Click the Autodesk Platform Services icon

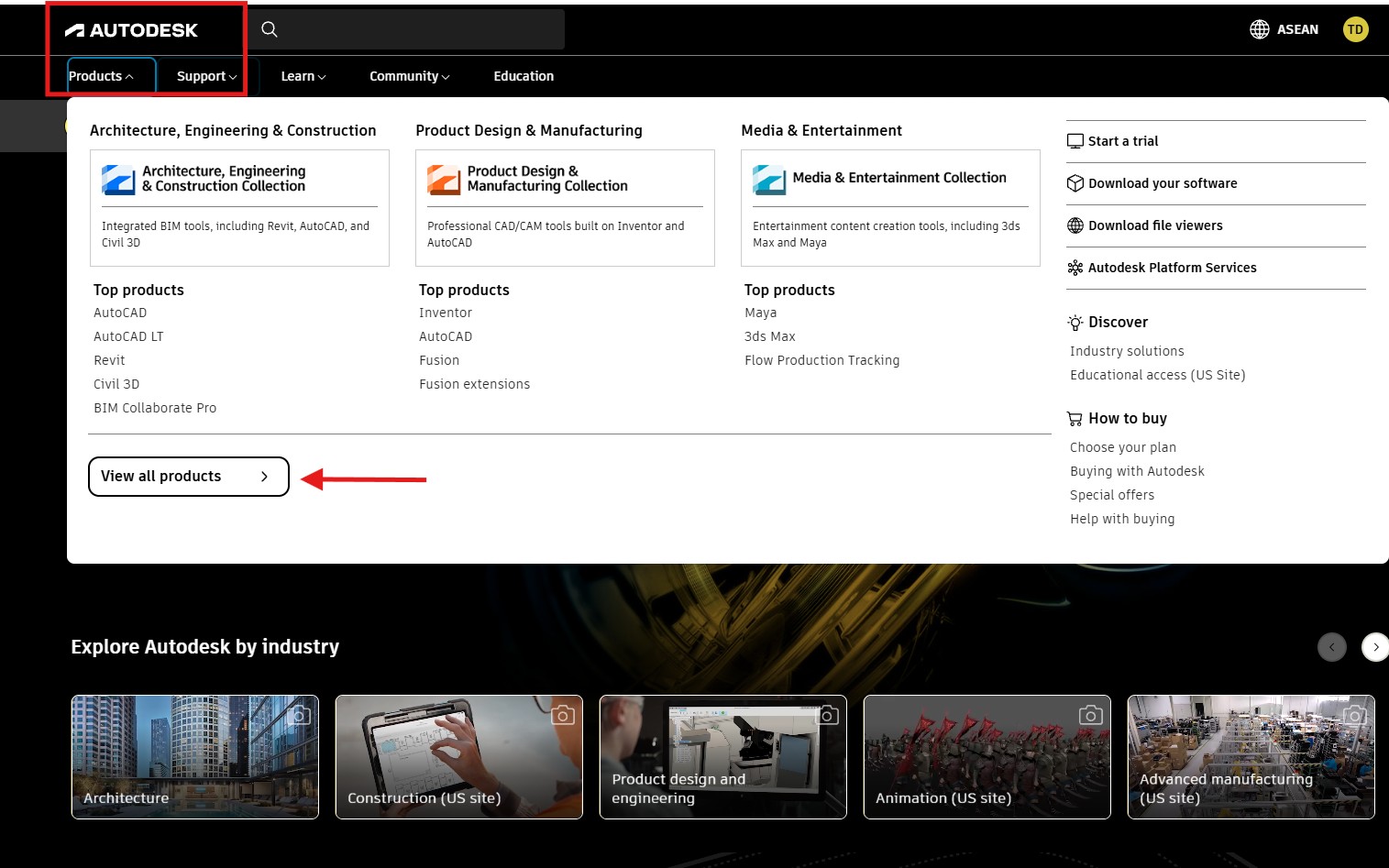pos(1075,268)
